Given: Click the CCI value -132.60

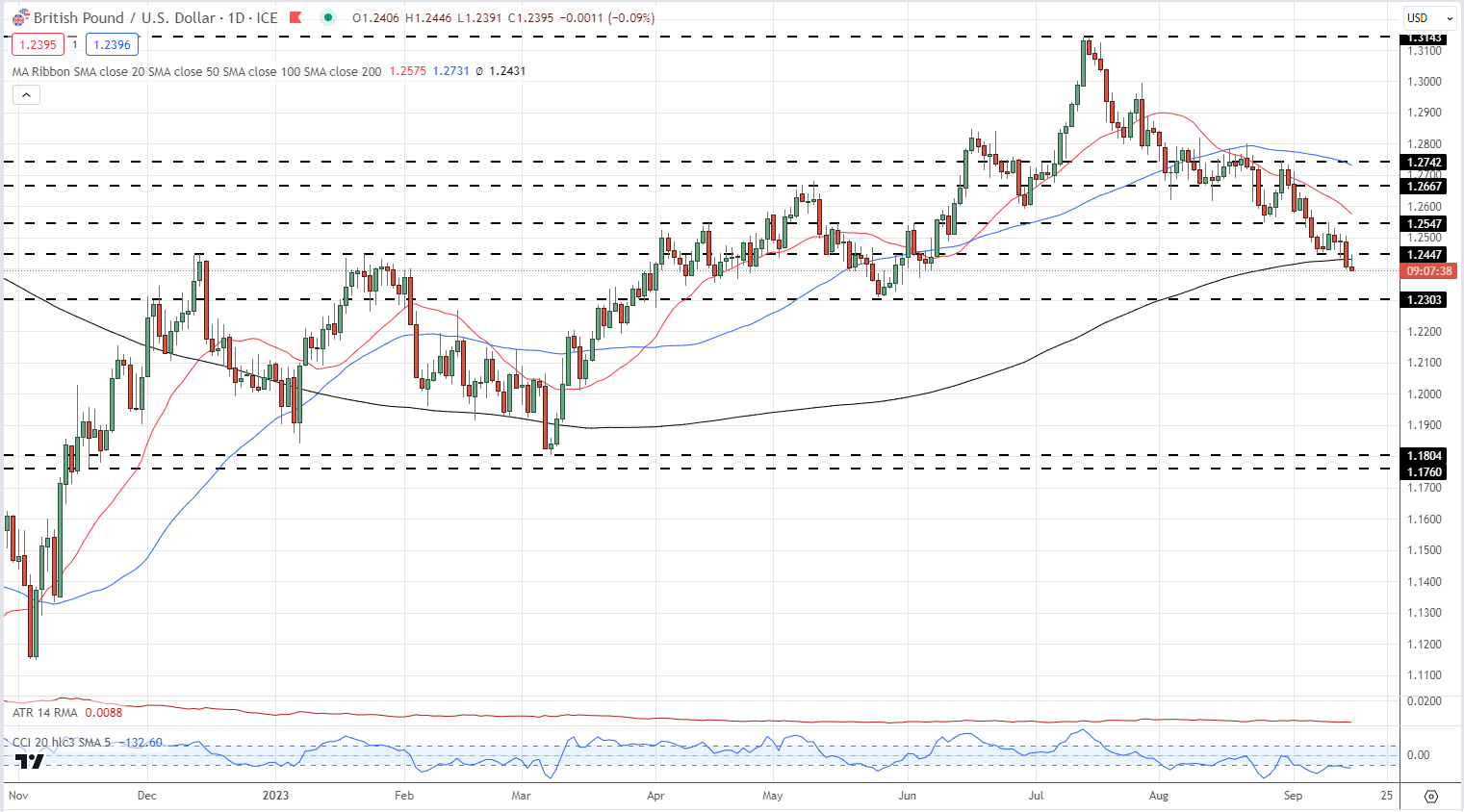Looking at the screenshot, I should (142, 743).
